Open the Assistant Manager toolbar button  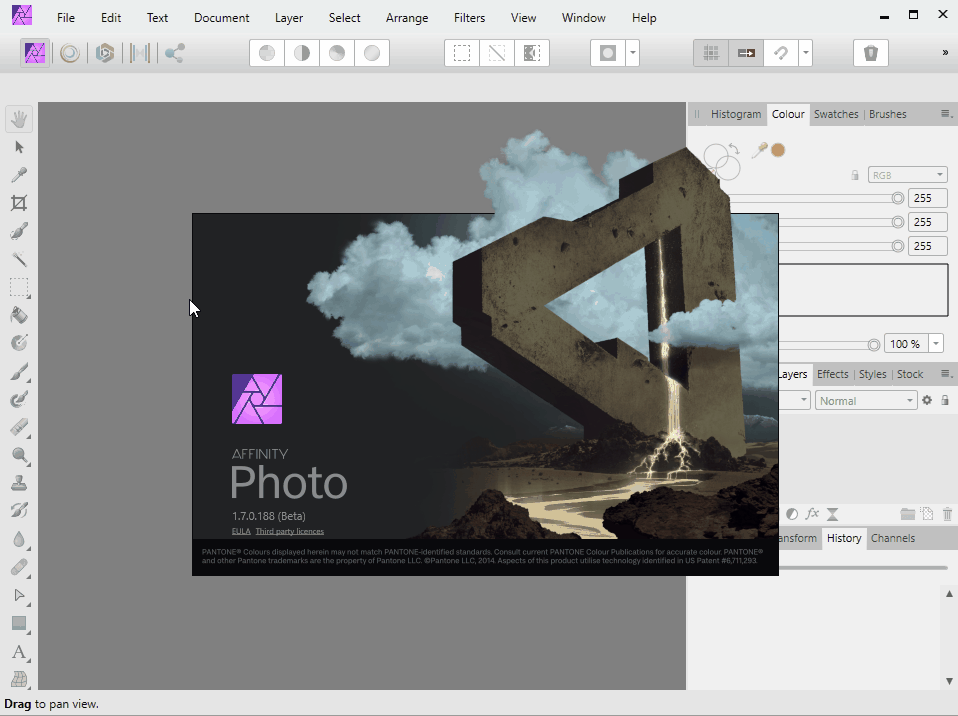click(x=871, y=53)
